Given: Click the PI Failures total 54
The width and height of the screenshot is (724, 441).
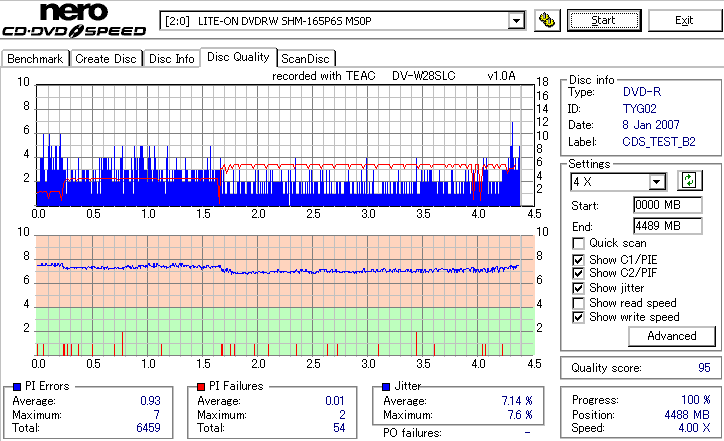Looking at the screenshot, I should 339,428.
